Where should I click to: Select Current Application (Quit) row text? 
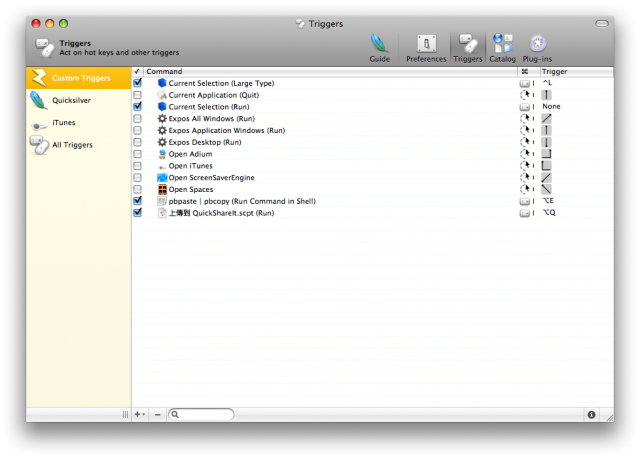click(213, 95)
